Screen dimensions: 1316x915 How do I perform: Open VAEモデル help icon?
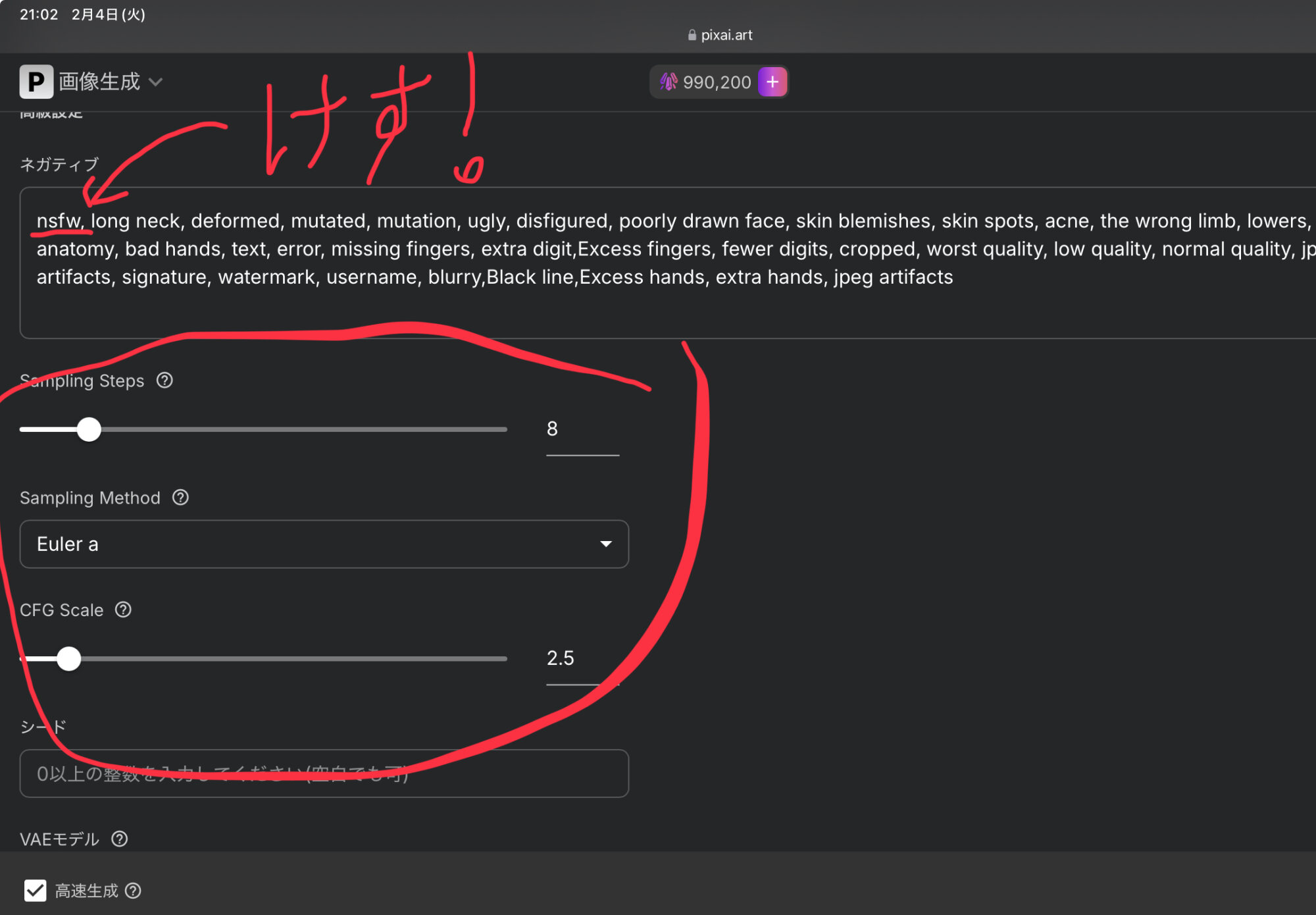pos(119,839)
